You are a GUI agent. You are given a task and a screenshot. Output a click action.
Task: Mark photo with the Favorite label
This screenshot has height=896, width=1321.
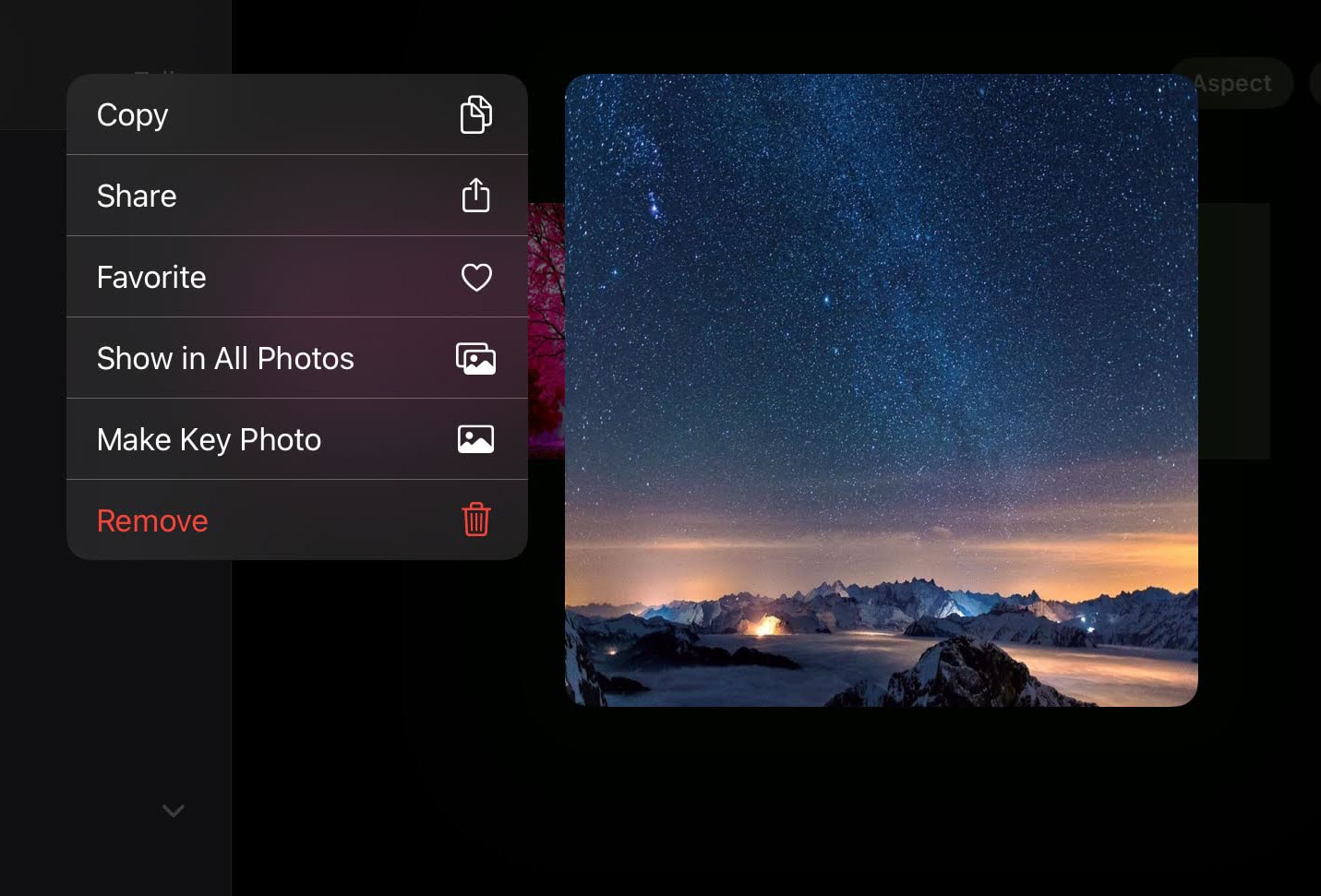pyautogui.click(x=151, y=277)
